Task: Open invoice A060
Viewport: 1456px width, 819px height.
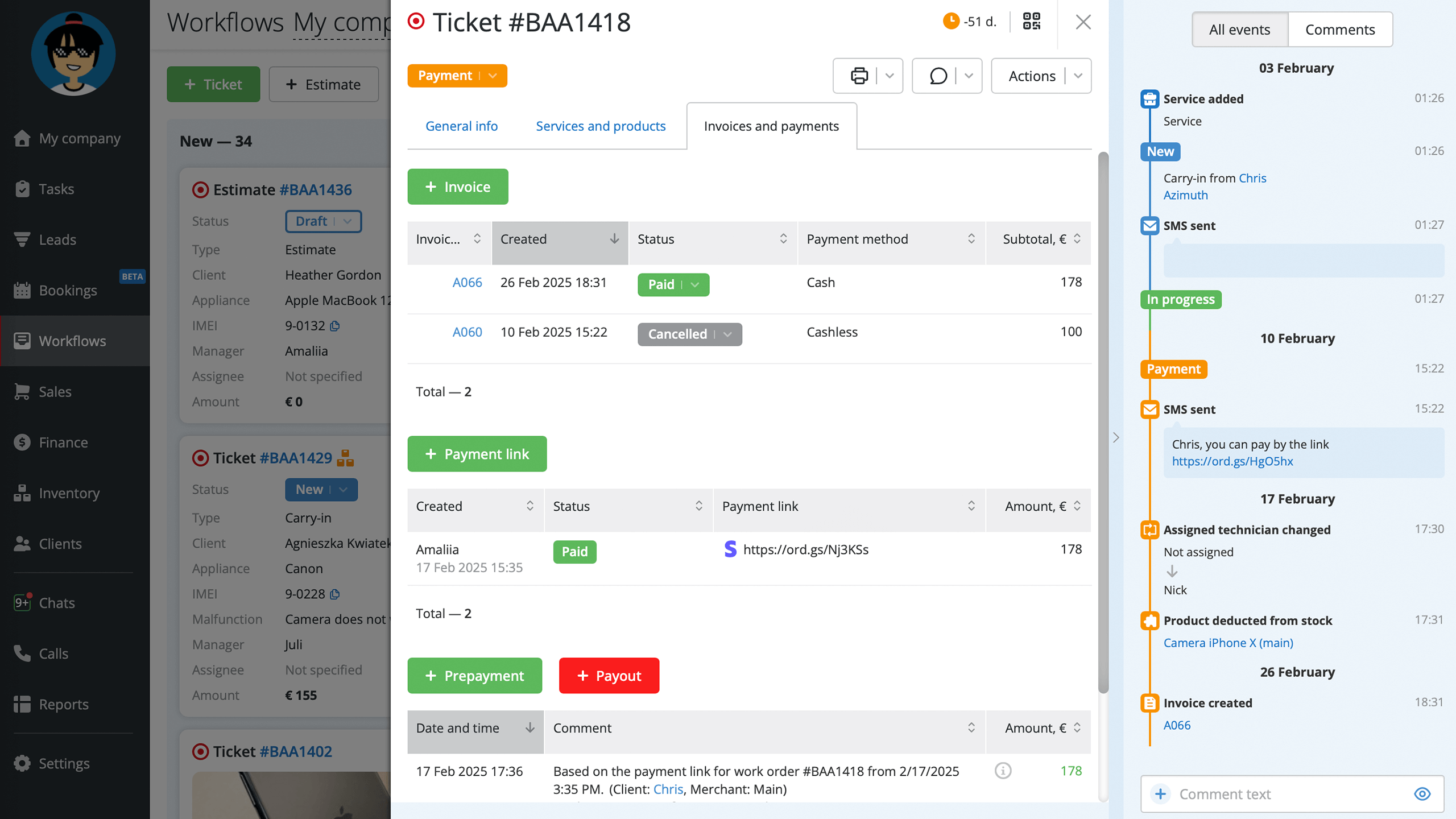Action: pos(466,332)
